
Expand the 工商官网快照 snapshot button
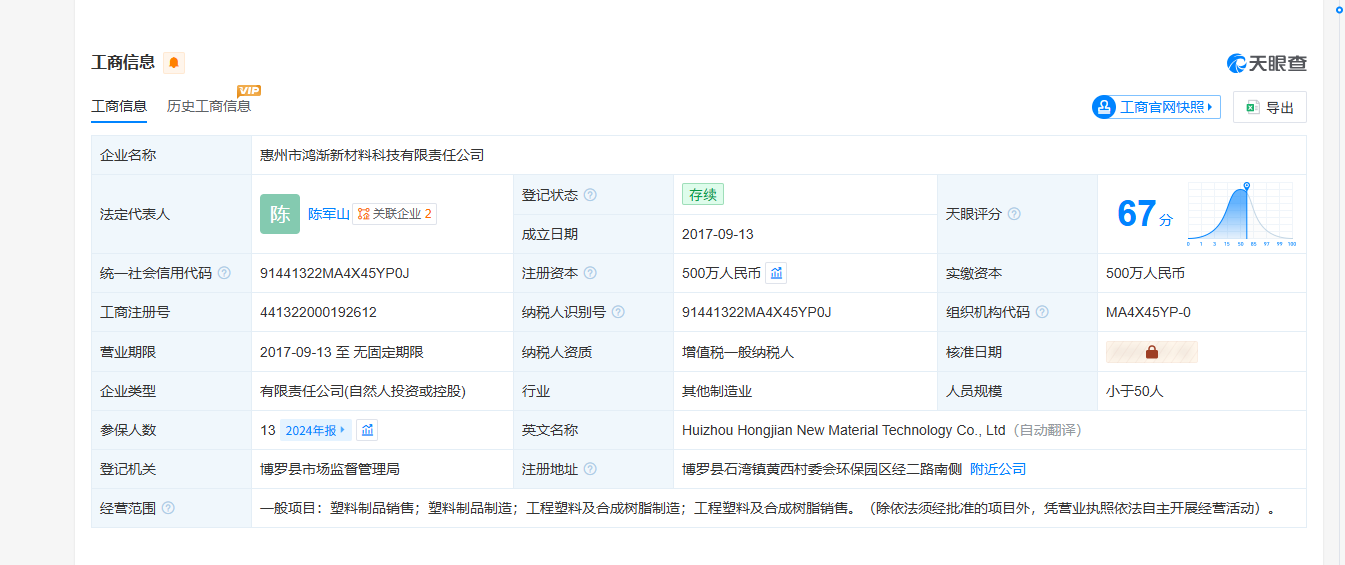1156,107
